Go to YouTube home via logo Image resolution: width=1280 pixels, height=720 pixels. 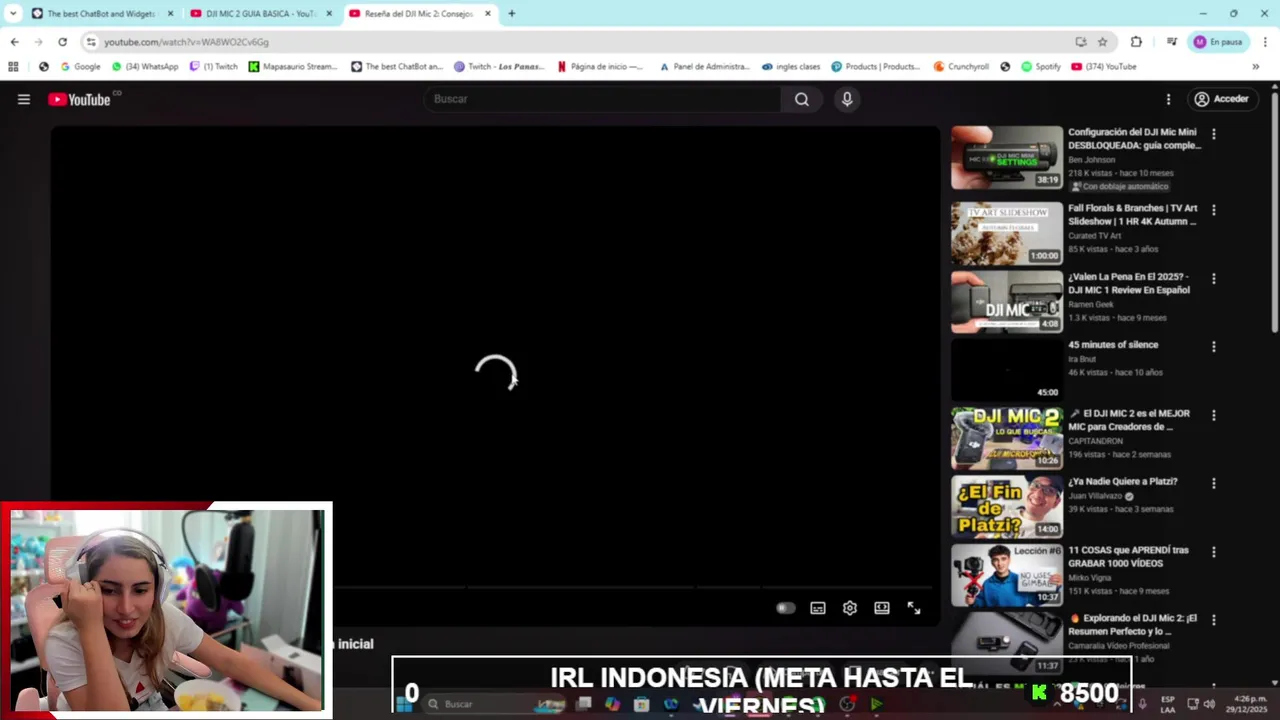coord(79,99)
